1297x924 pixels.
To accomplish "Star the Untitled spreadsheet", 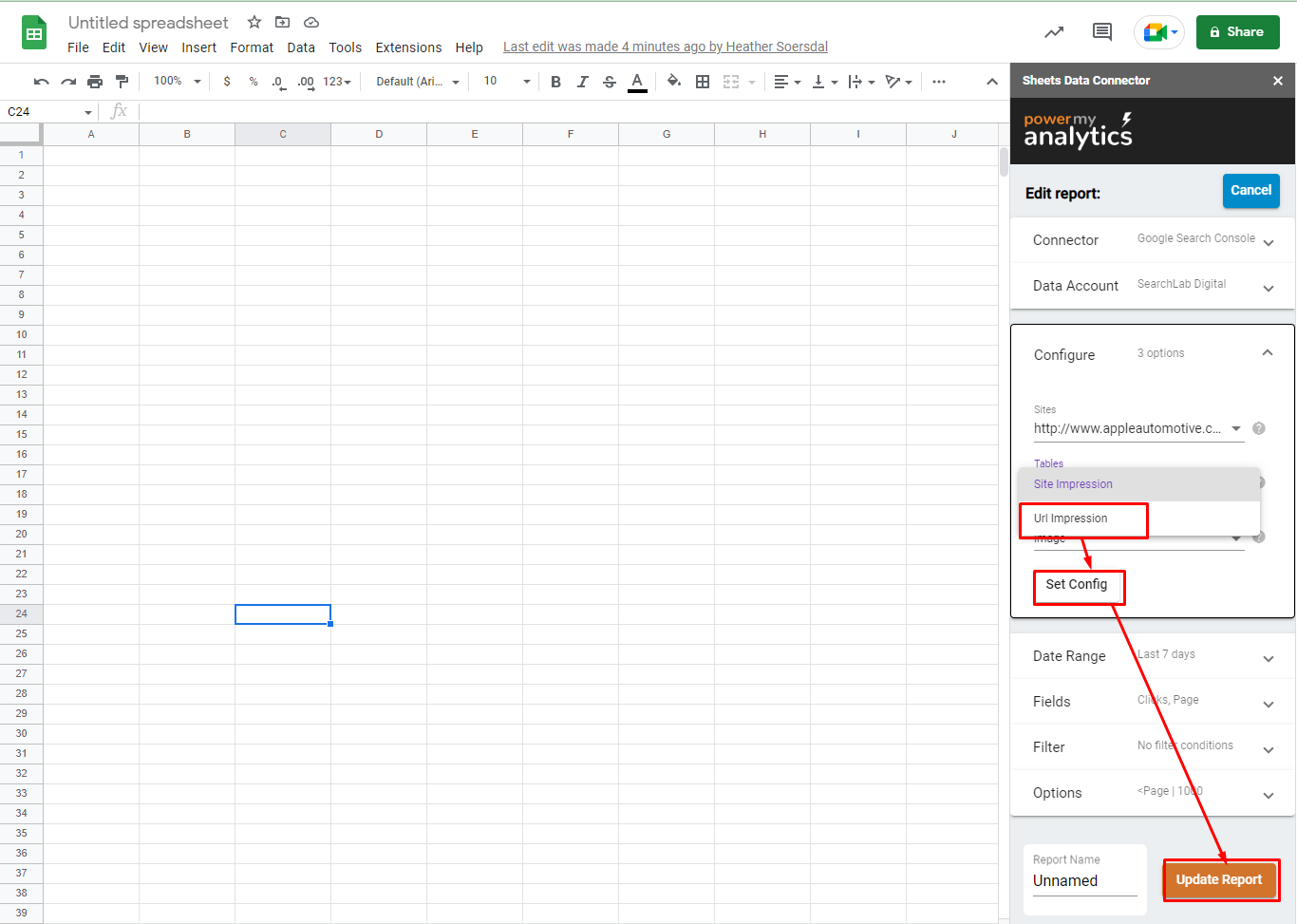I will pyautogui.click(x=254, y=22).
